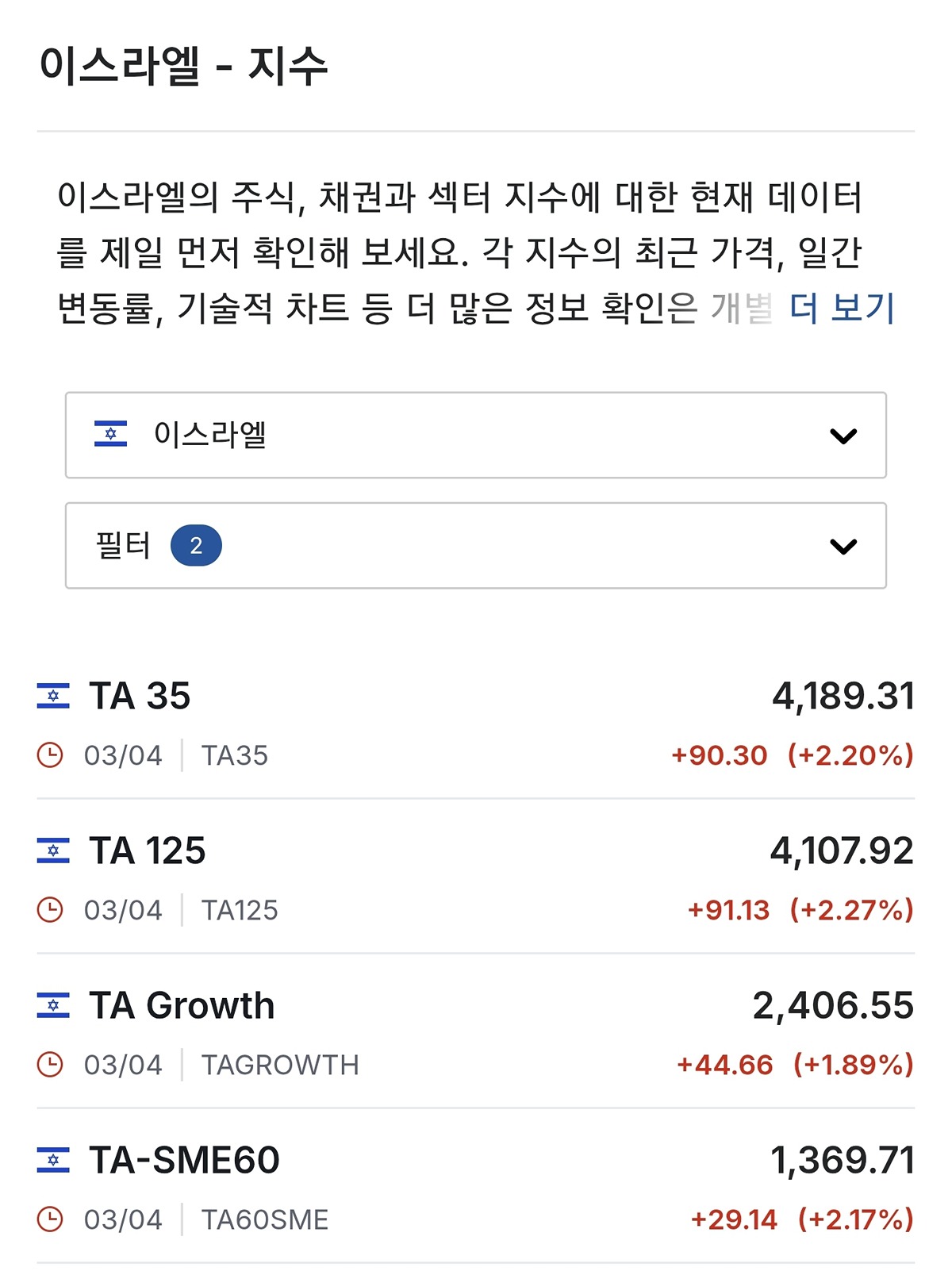Open the TA 125 index name

click(x=148, y=851)
